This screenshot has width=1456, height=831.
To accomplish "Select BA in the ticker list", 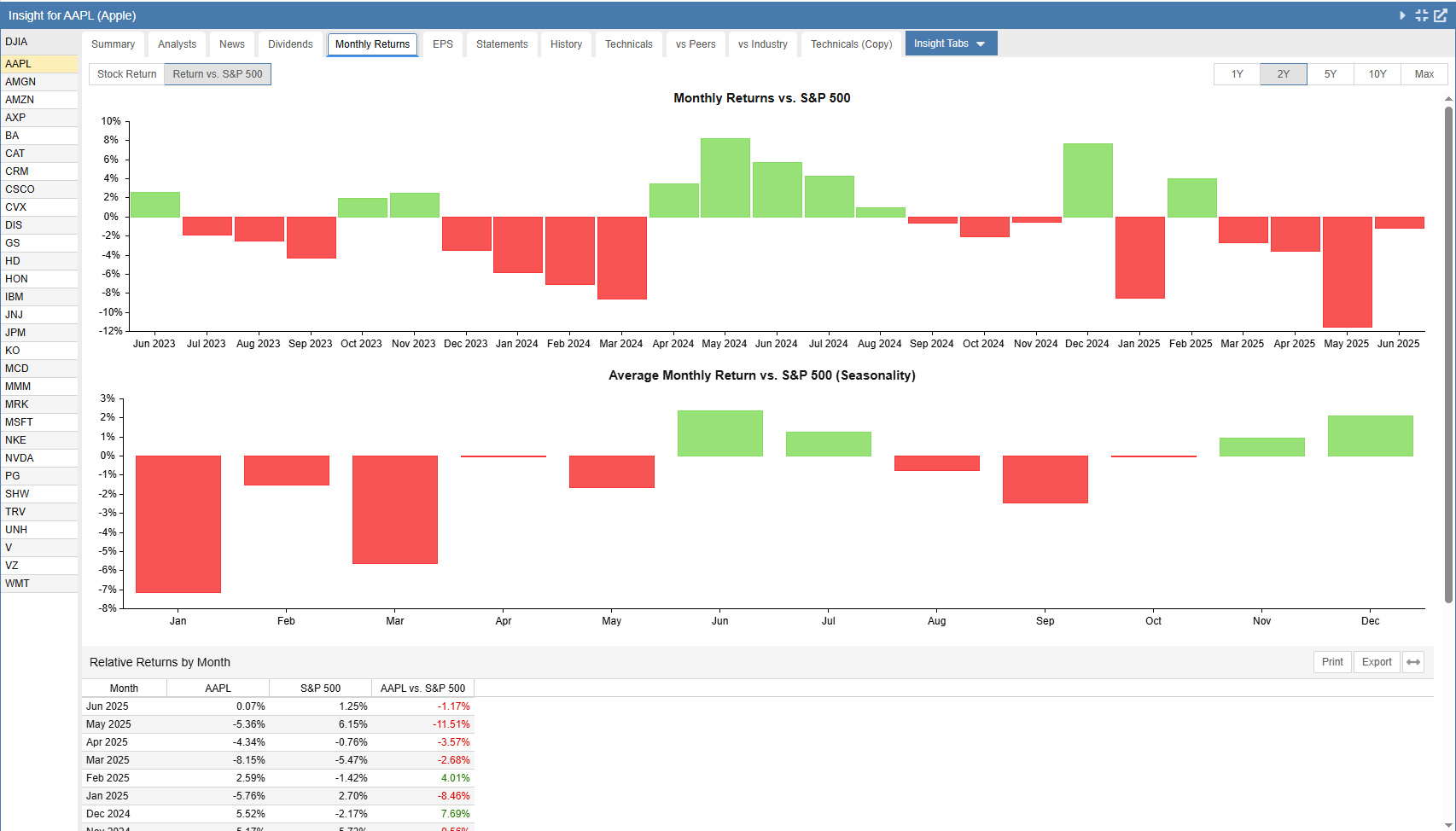I will click(x=39, y=136).
